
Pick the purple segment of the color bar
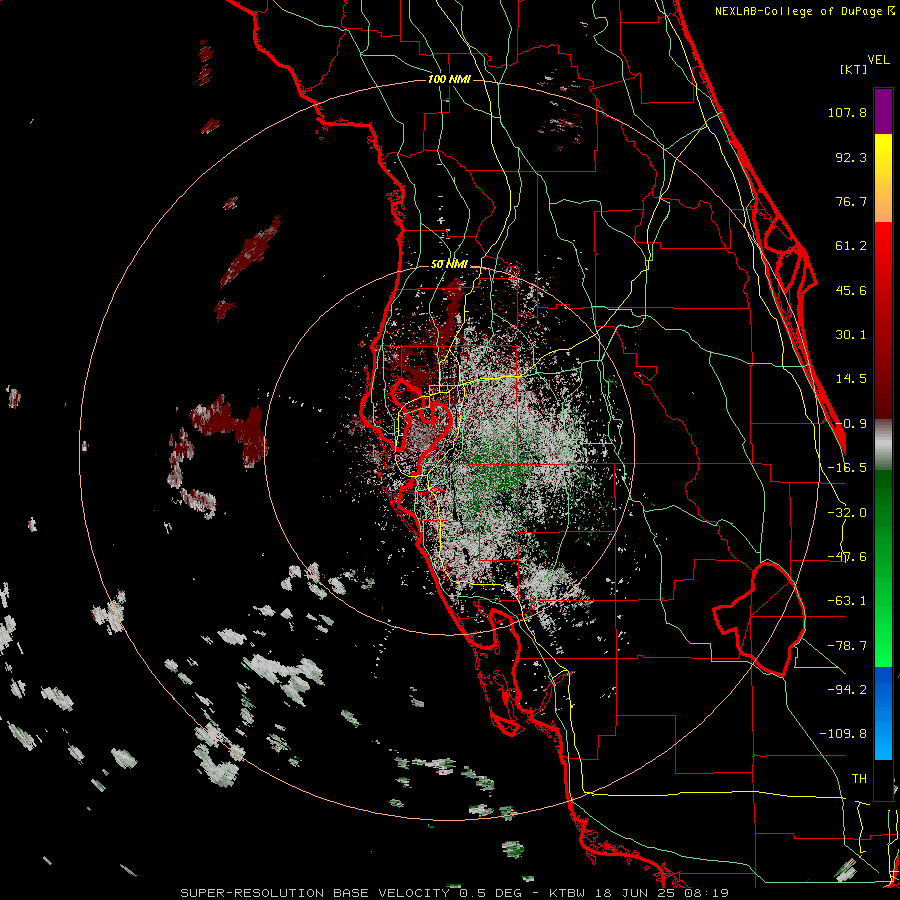(883, 111)
